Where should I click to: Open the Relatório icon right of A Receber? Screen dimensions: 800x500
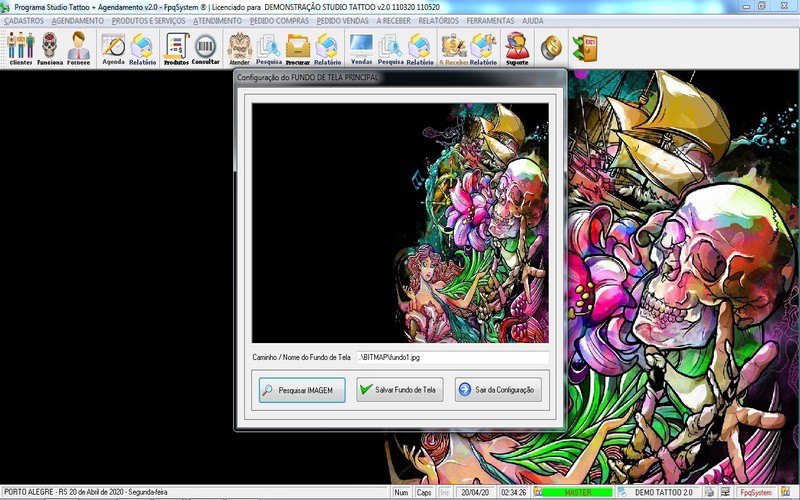click(483, 48)
